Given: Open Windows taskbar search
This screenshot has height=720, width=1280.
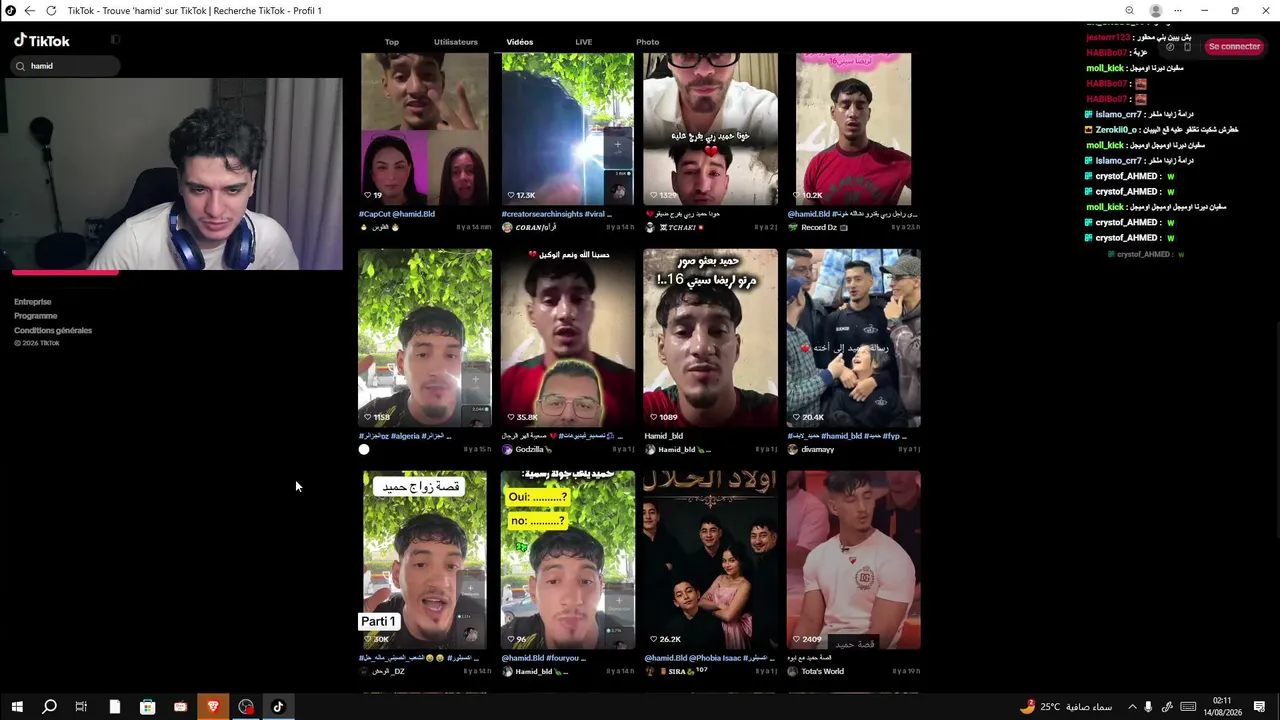Looking at the screenshot, I should pyautogui.click(x=49, y=707).
